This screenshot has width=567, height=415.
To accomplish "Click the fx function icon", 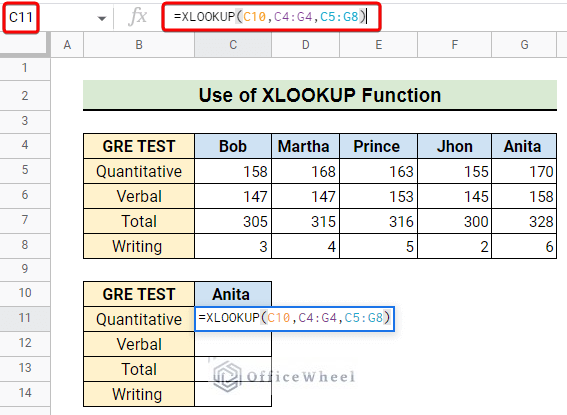I will click(137, 17).
